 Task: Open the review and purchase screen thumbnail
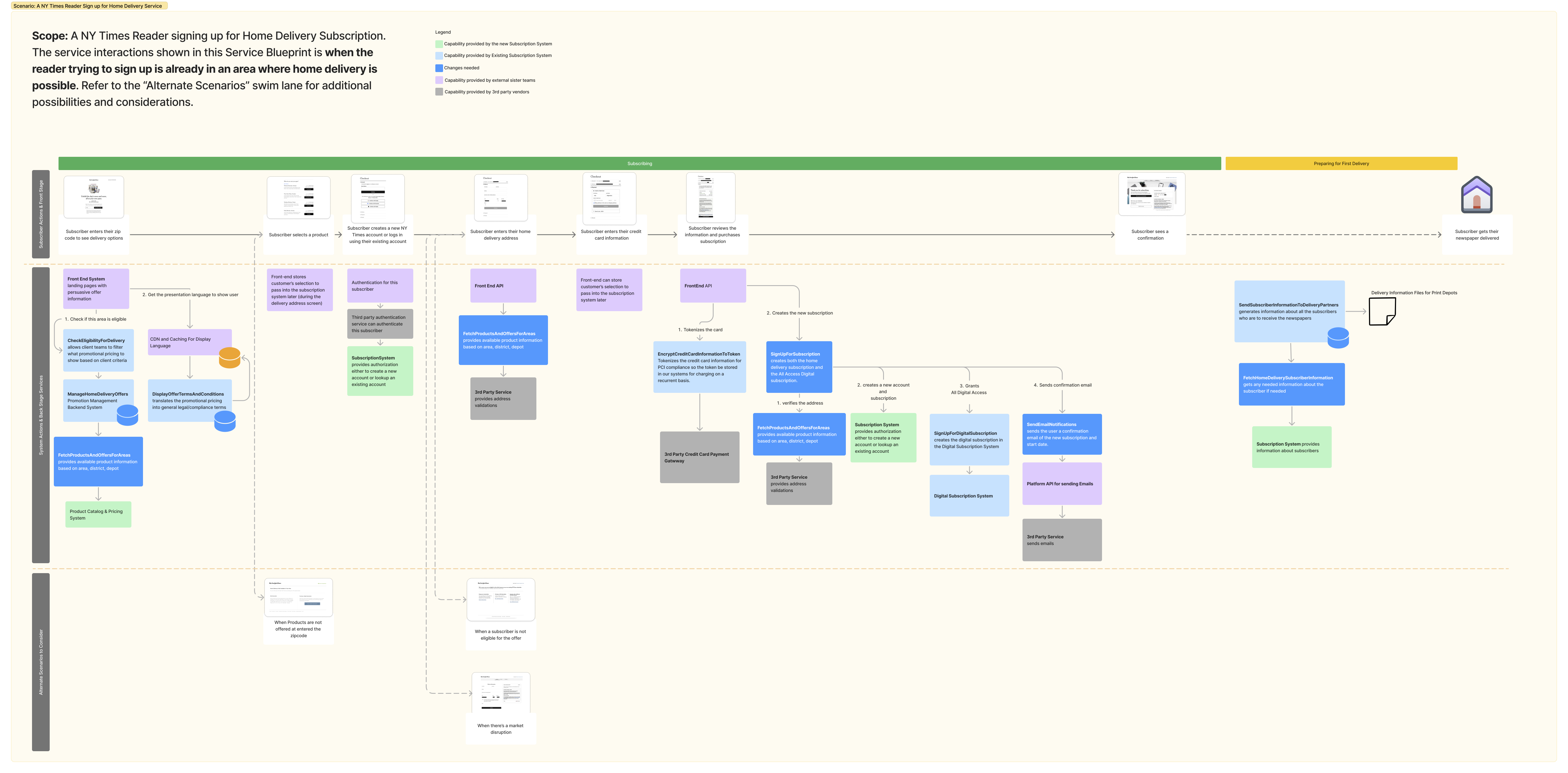click(x=710, y=197)
